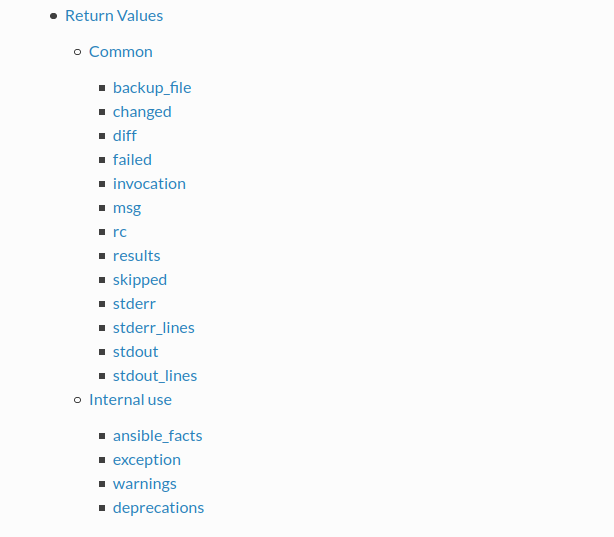Click the stderr link

click(134, 304)
